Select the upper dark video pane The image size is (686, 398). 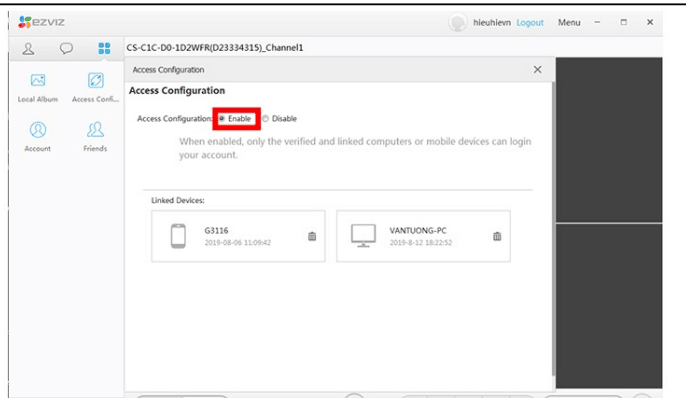(x=609, y=140)
